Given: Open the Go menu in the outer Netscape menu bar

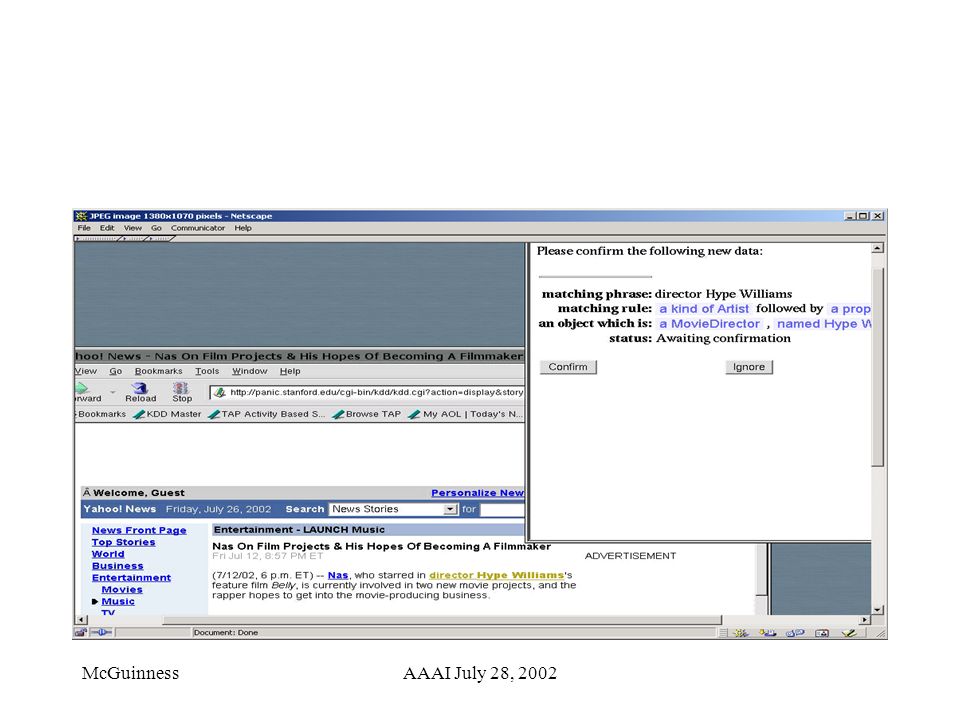Looking at the screenshot, I should click(x=157, y=228).
